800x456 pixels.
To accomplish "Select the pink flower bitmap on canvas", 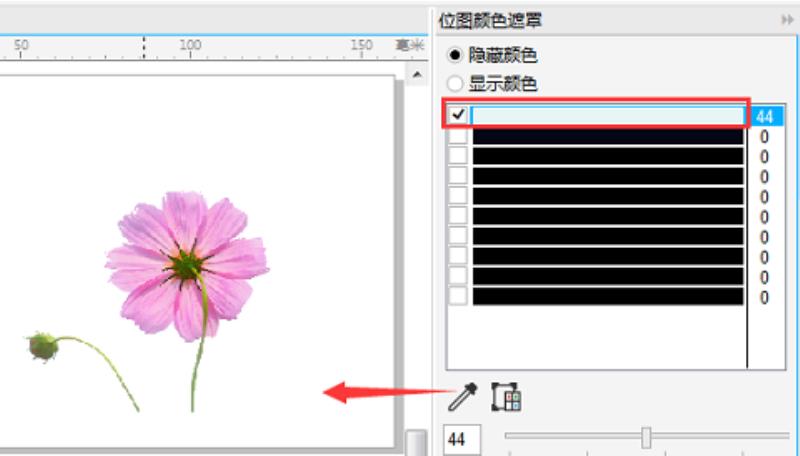I will point(187,266).
